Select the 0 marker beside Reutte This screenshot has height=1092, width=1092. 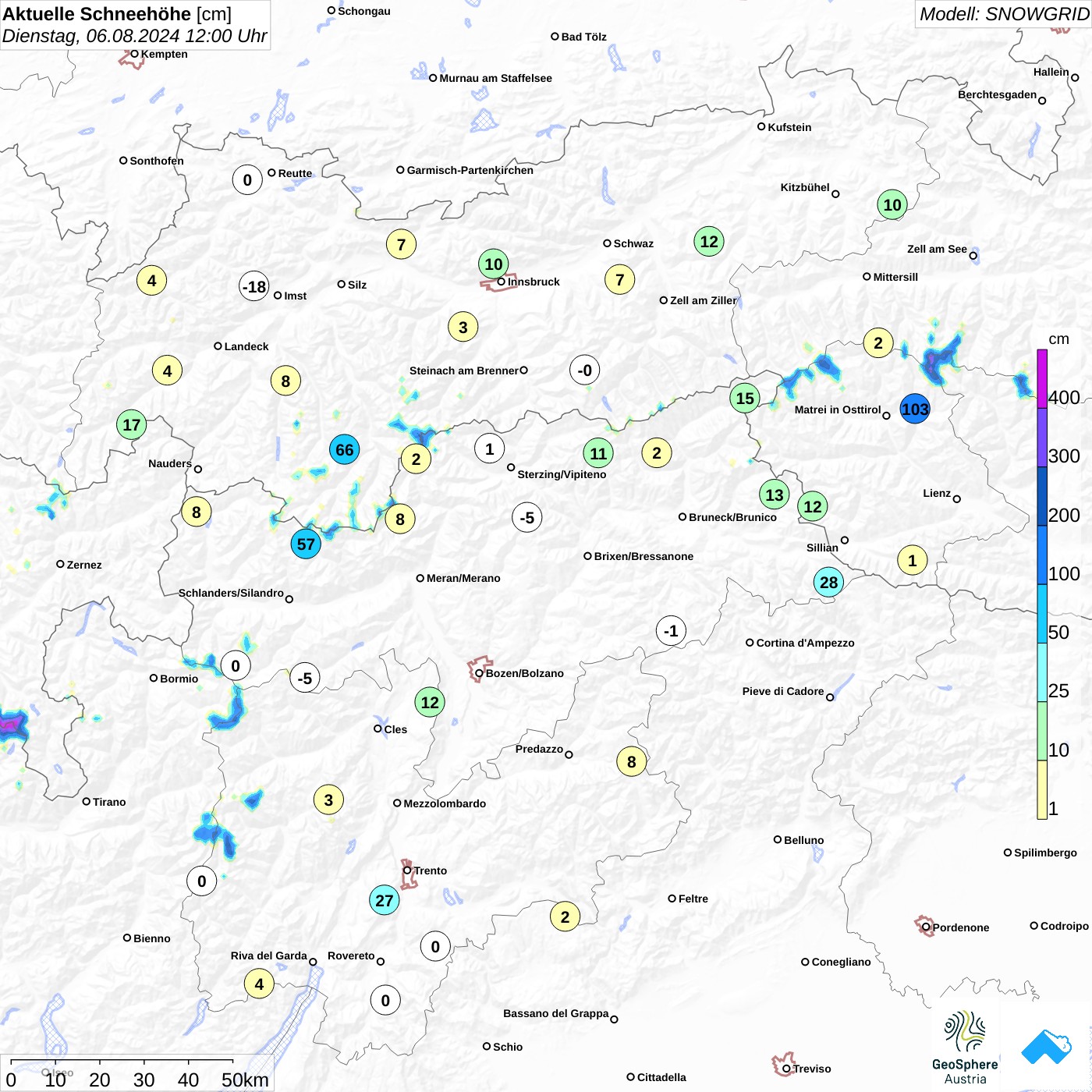click(247, 180)
